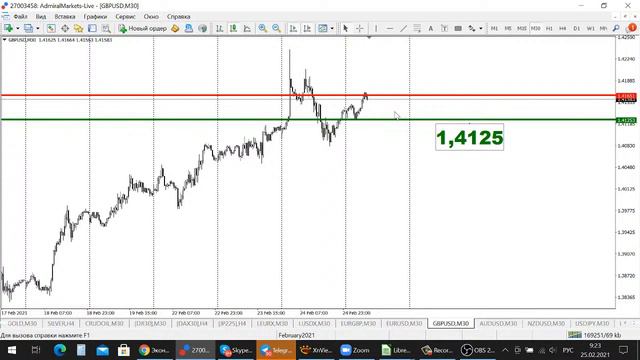Screen dimensions: 640x360
Task: Open a new chart window icon
Action: pyautogui.click(x=8, y=28)
